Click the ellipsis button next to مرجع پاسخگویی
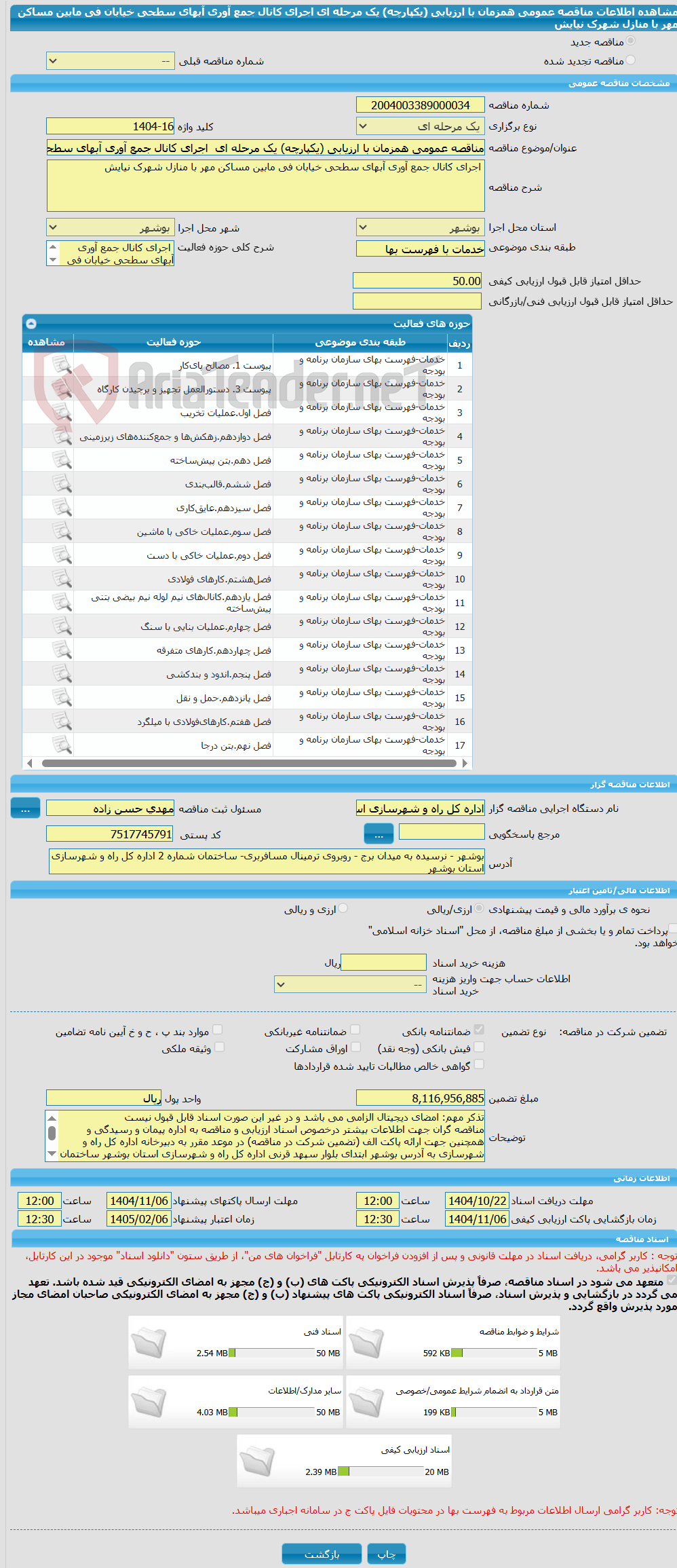Viewport: 677px width, 1568px height. (x=379, y=833)
